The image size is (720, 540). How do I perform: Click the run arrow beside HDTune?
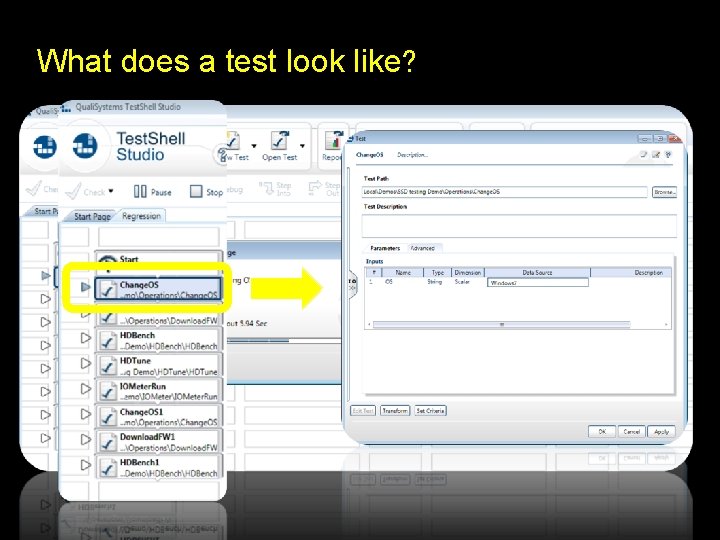pos(85,363)
